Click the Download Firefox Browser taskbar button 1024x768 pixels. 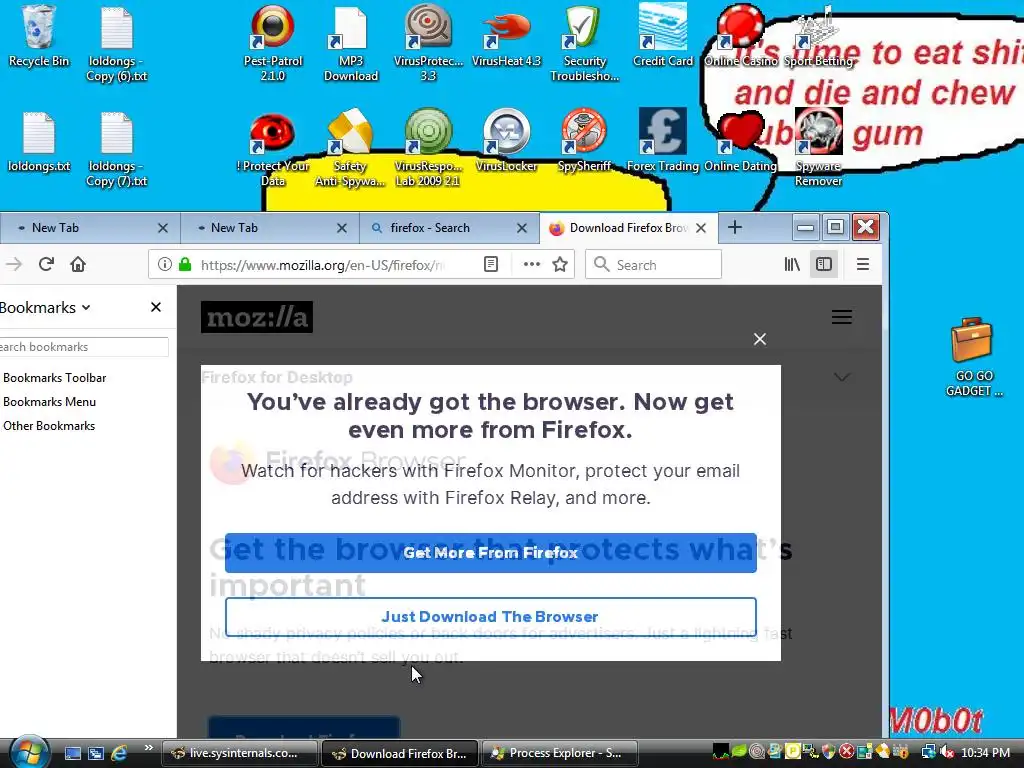(400, 753)
